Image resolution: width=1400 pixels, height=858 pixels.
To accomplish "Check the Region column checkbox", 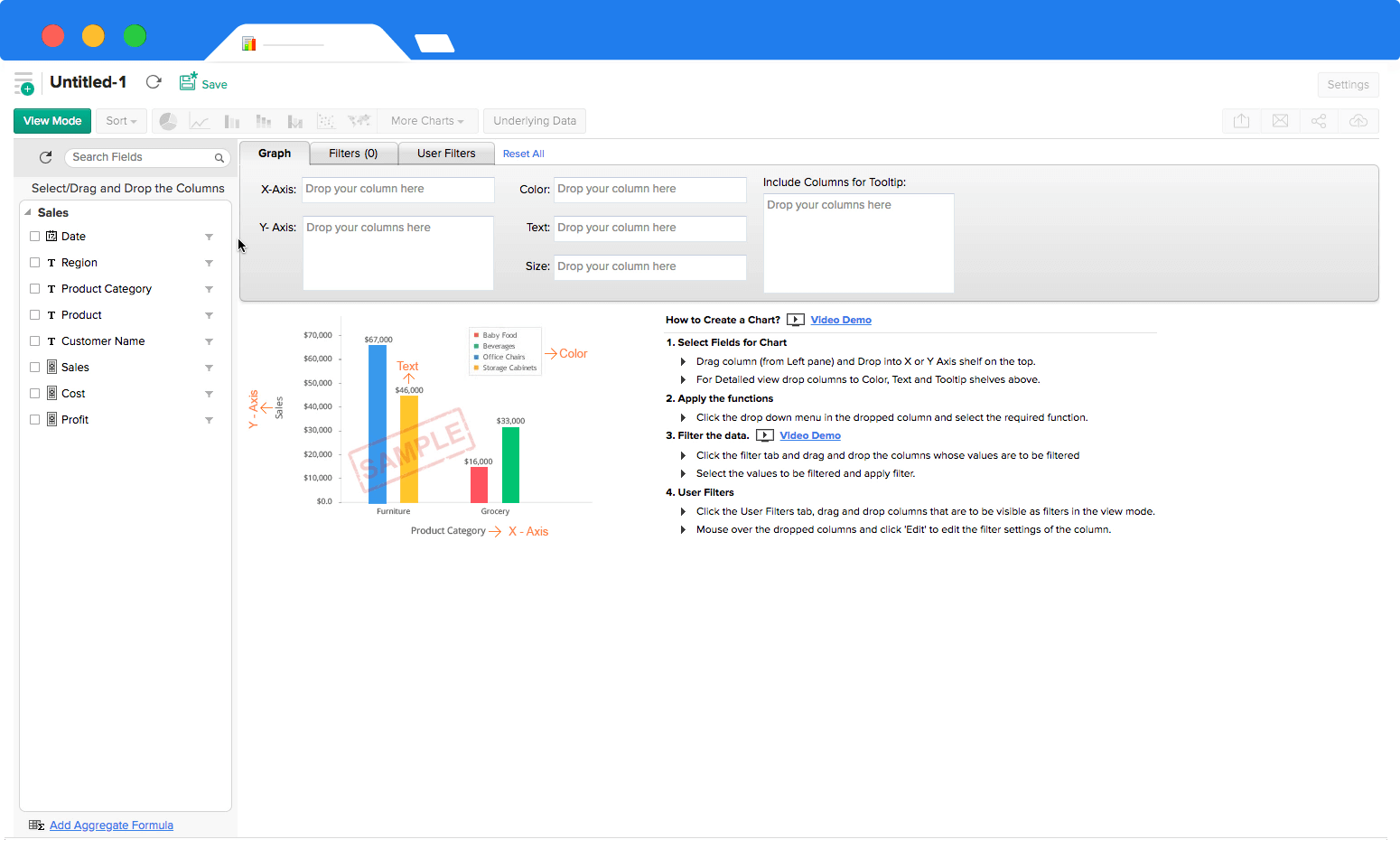I will 35,263.
